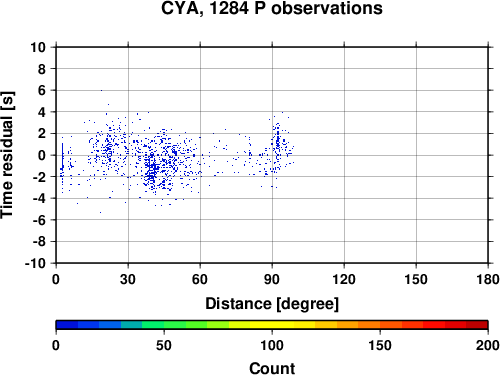Image resolution: width=500 pixels, height=375 pixels.
Task: Click the yellow section of the colorbar
Action: click(272, 325)
